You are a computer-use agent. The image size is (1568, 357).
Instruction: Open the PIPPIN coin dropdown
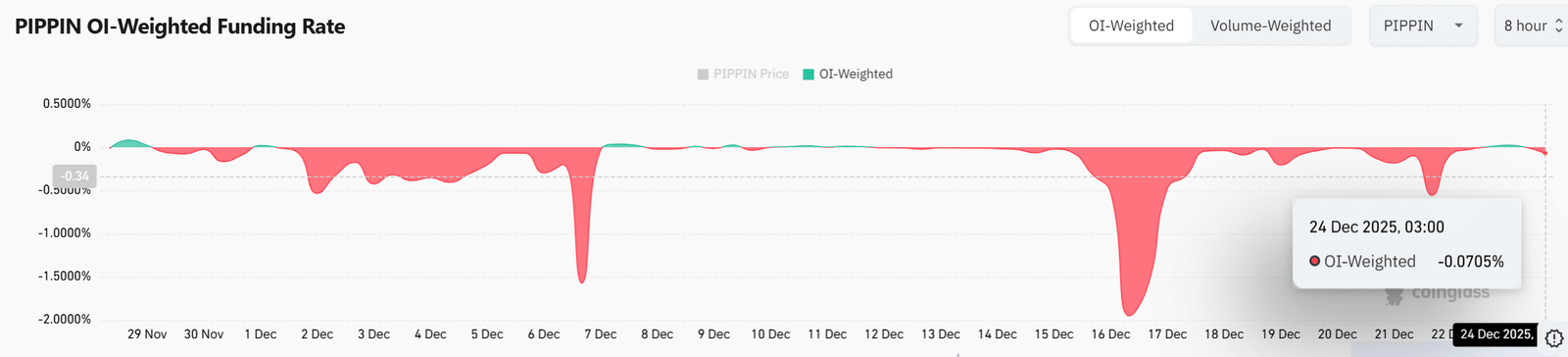tap(1421, 25)
